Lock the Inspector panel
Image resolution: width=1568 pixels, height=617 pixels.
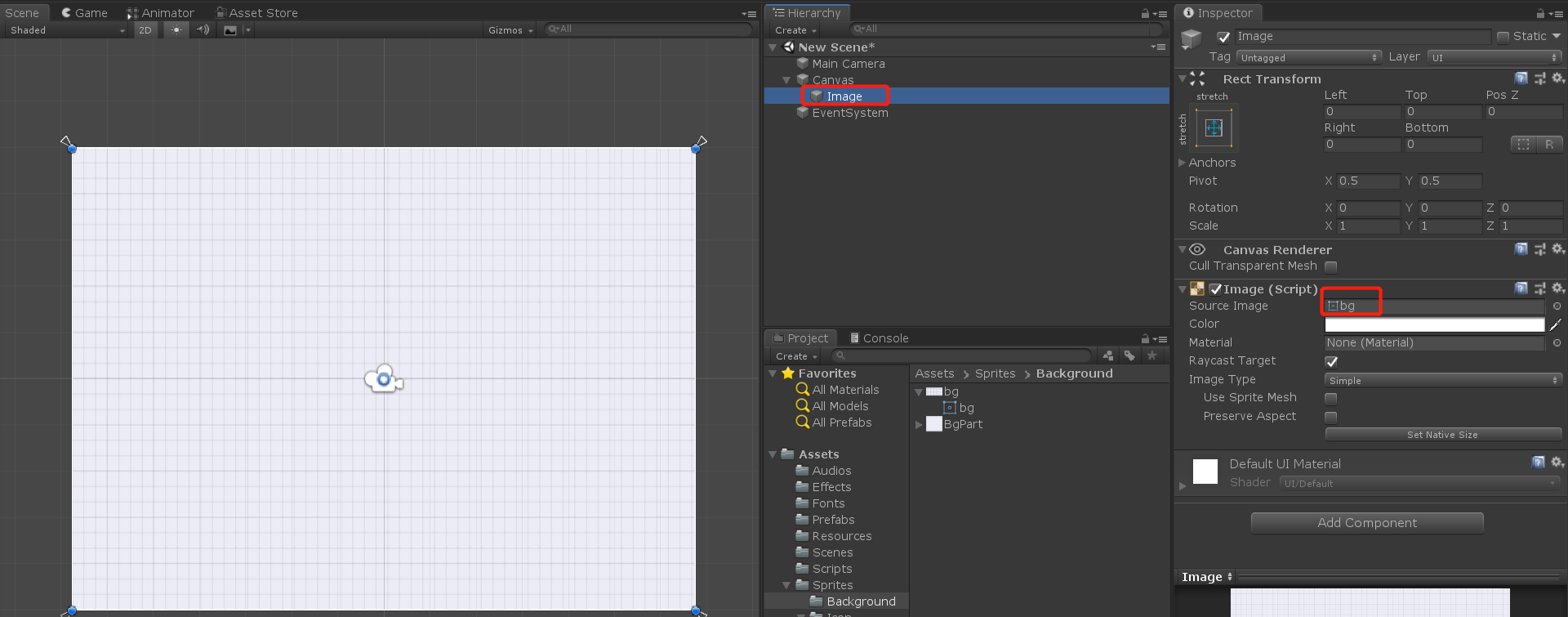1540,13
